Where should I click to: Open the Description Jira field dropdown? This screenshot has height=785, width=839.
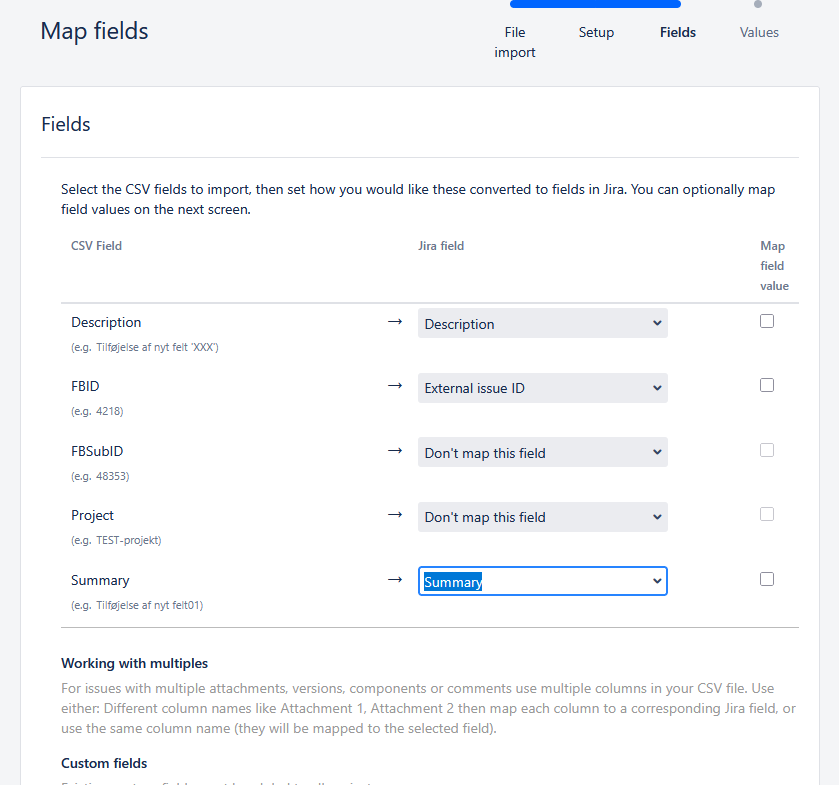click(x=543, y=323)
